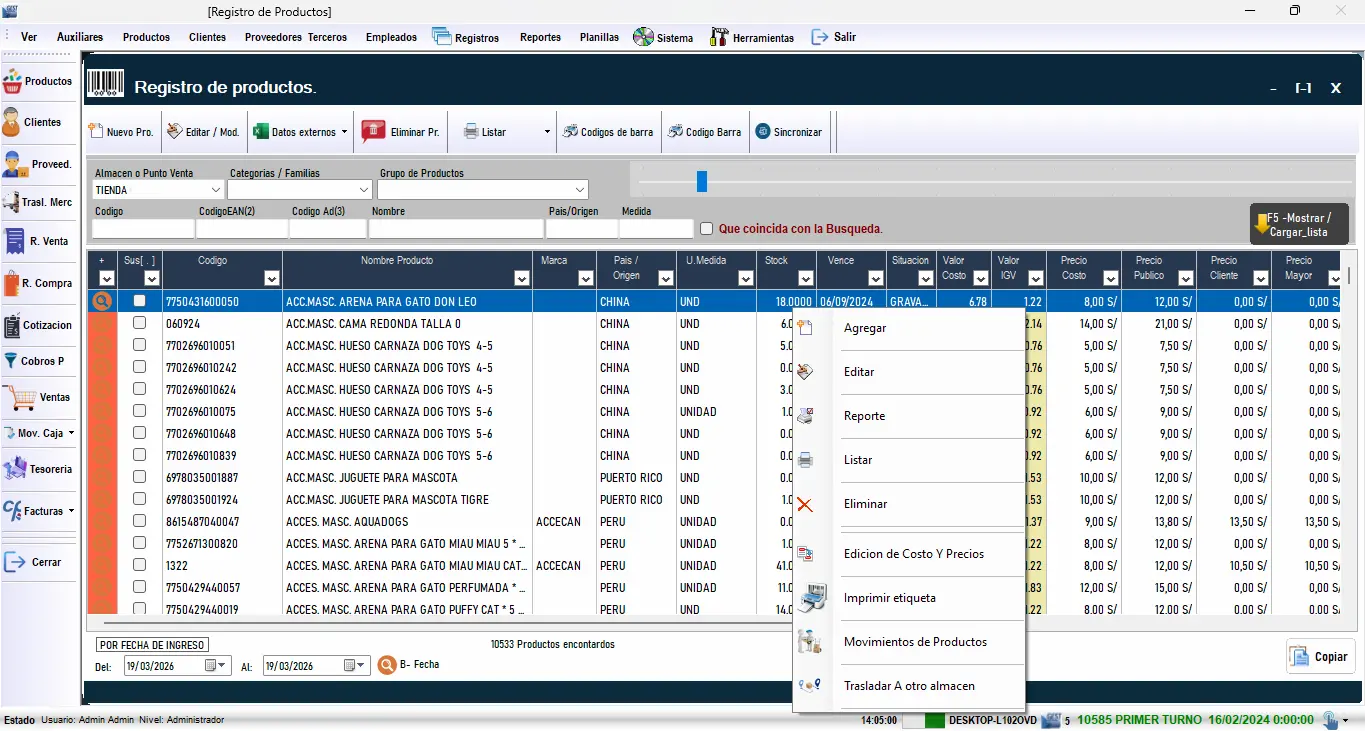This screenshot has width=1365, height=731.
Task: Enable 'Que coincida con la Busqueda'
Action: click(x=707, y=228)
